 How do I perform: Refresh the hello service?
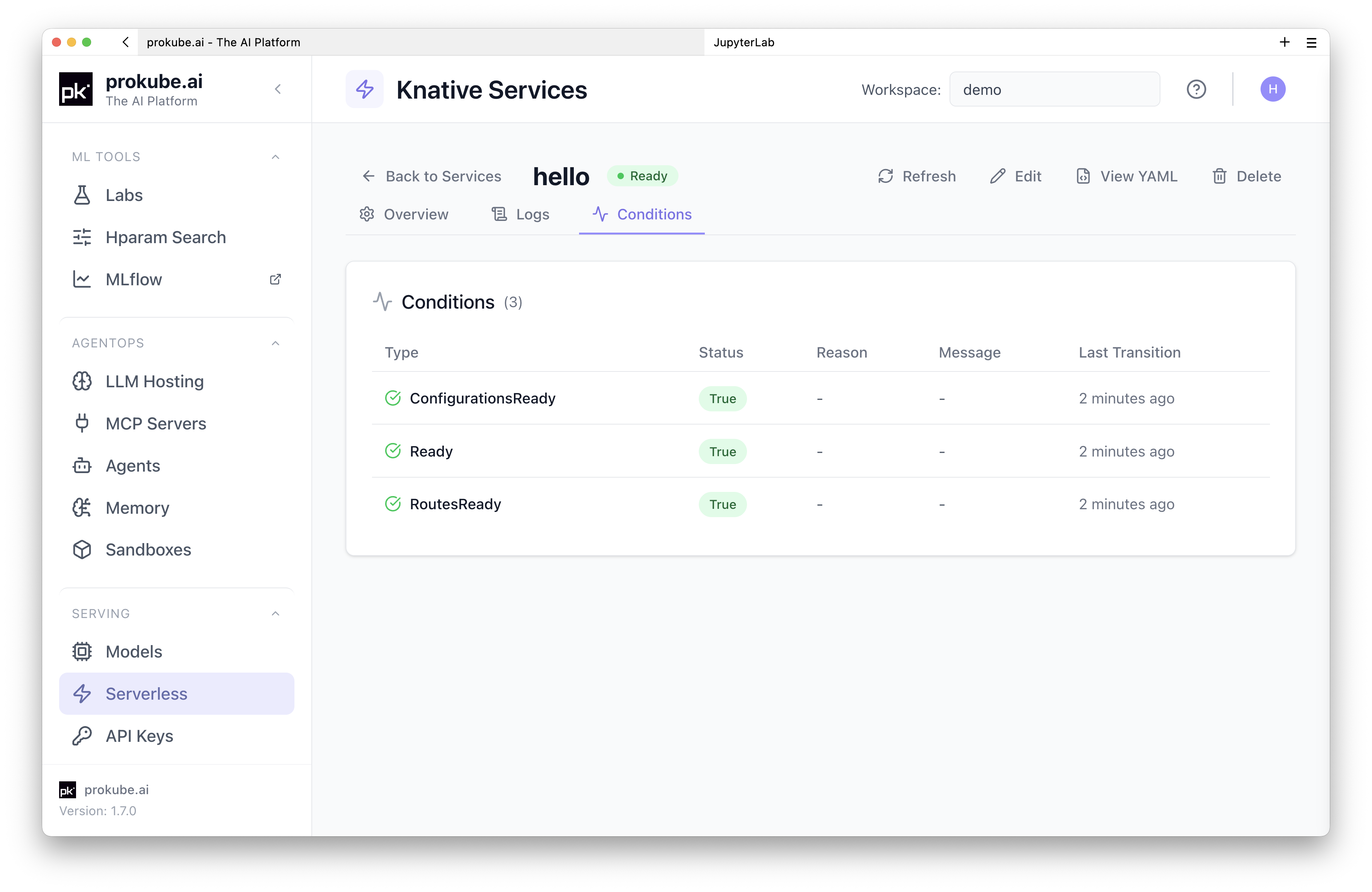click(916, 176)
